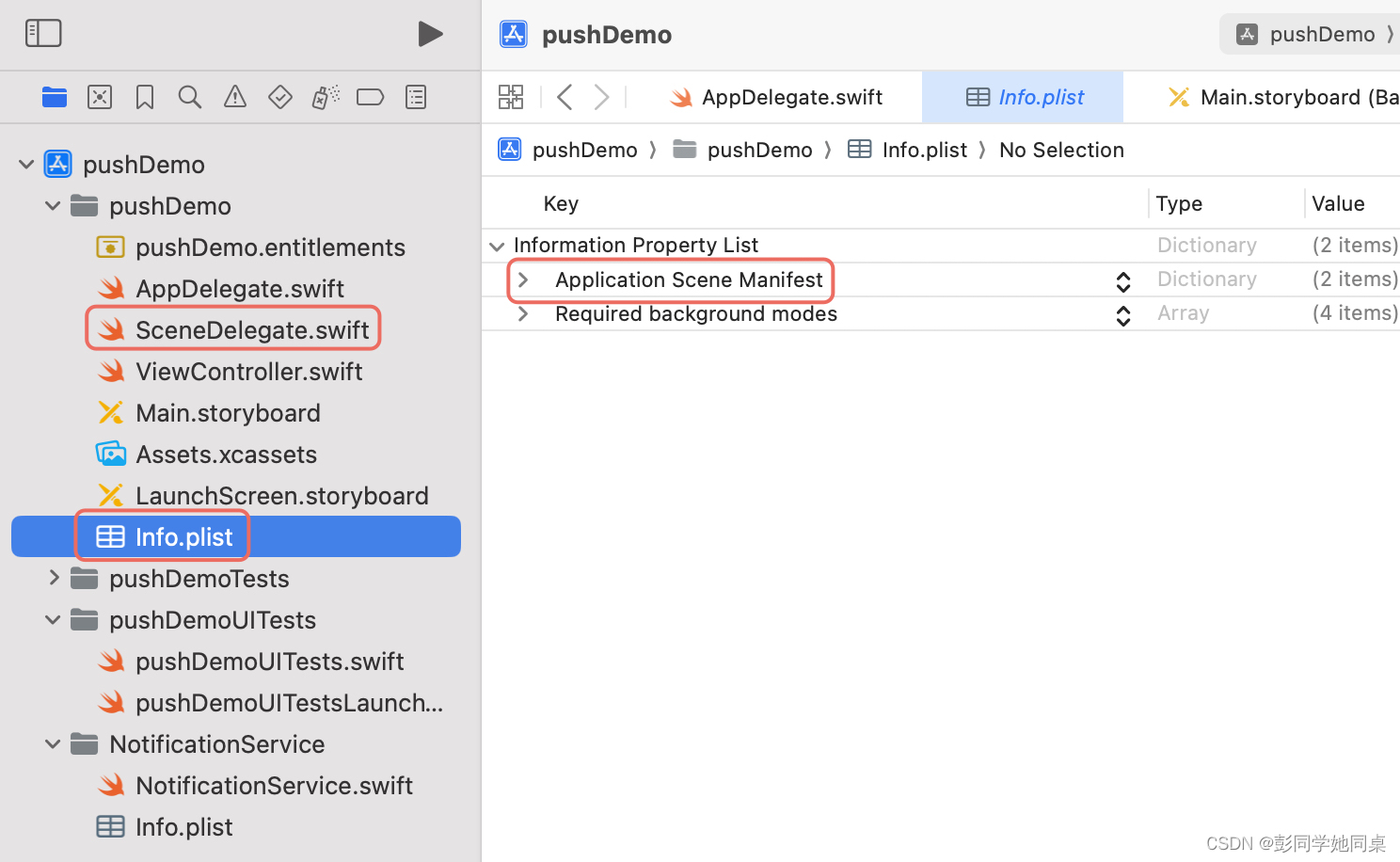Click (4 items) value cell

click(x=1355, y=313)
